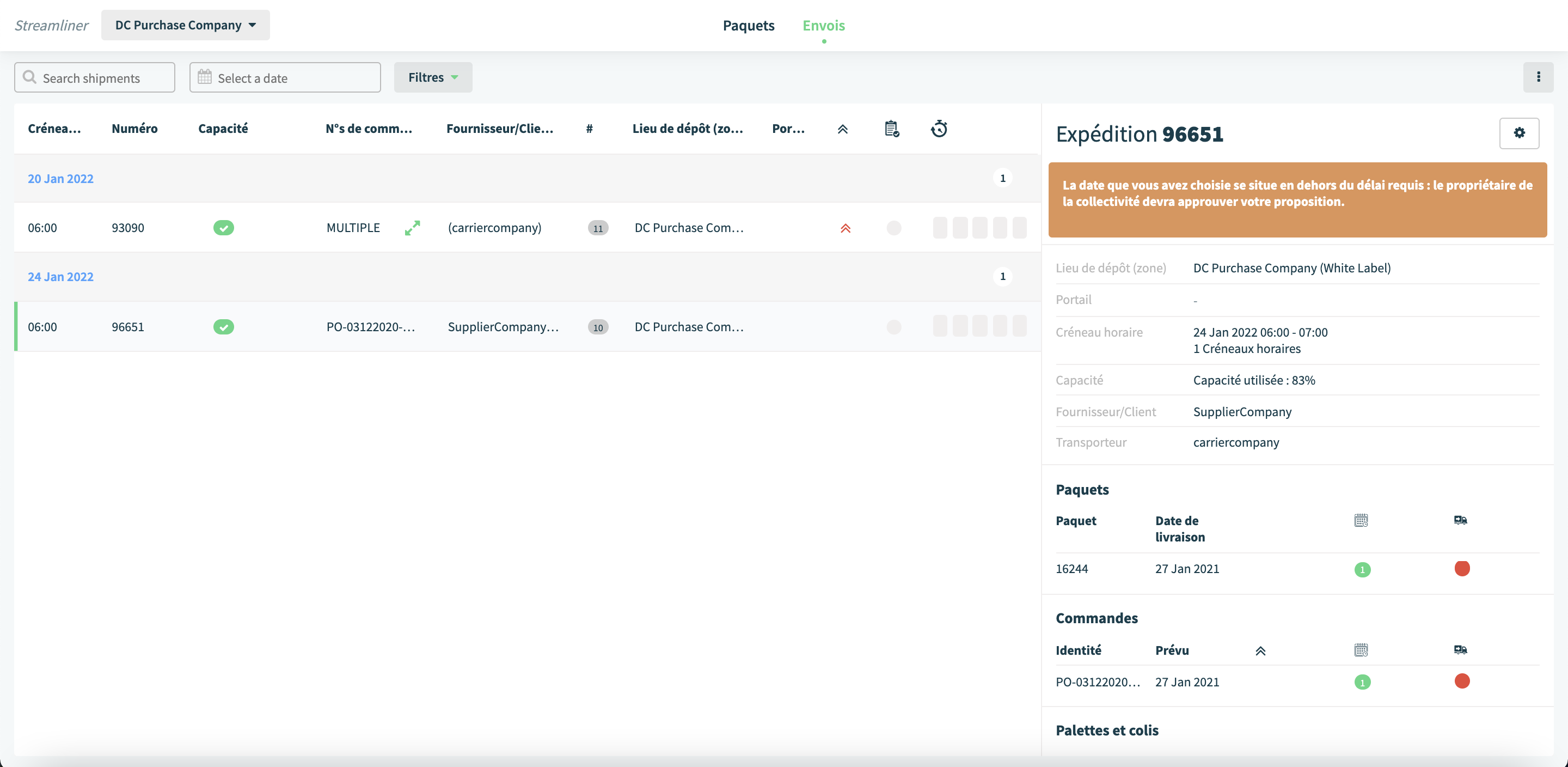Sort by the Créneau column header
Screen dimensions: 1568x767
coord(54,129)
